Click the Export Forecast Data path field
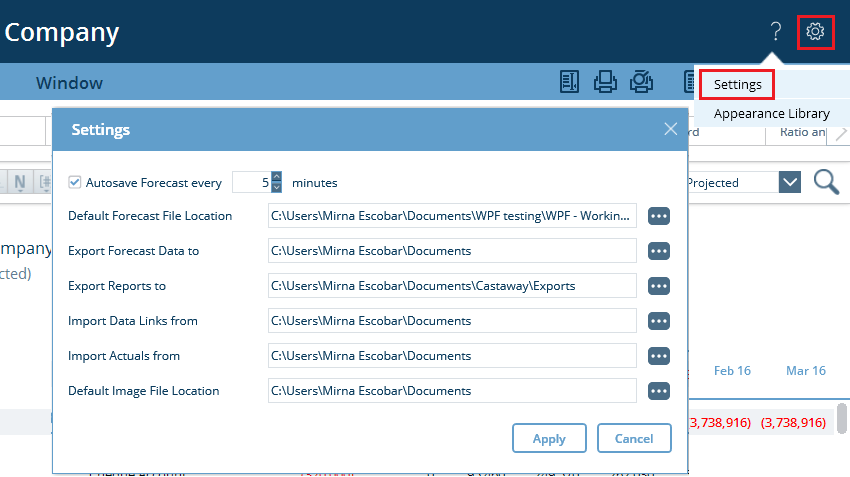Viewport: 850px width, 477px height. click(x=452, y=251)
